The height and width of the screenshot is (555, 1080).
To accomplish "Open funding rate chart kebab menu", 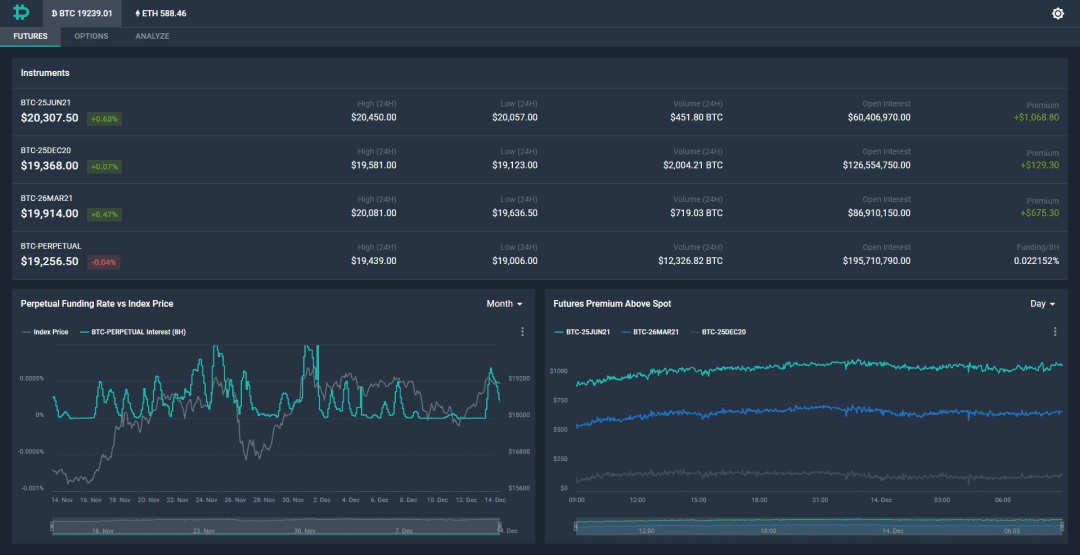I will pyautogui.click(x=522, y=332).
